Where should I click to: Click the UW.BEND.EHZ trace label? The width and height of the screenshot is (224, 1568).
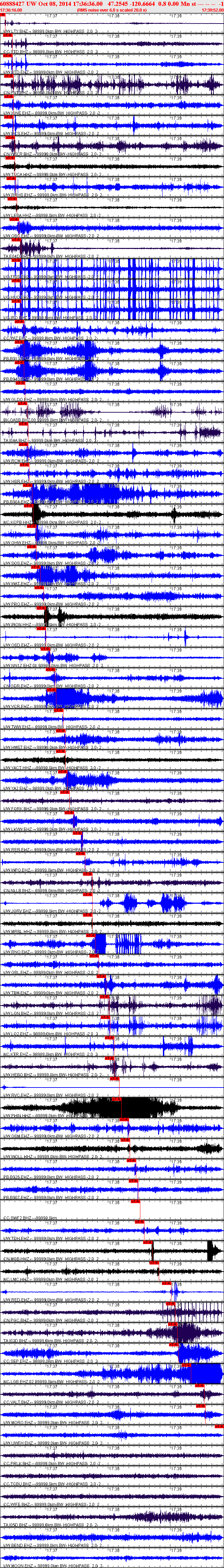51,1547
